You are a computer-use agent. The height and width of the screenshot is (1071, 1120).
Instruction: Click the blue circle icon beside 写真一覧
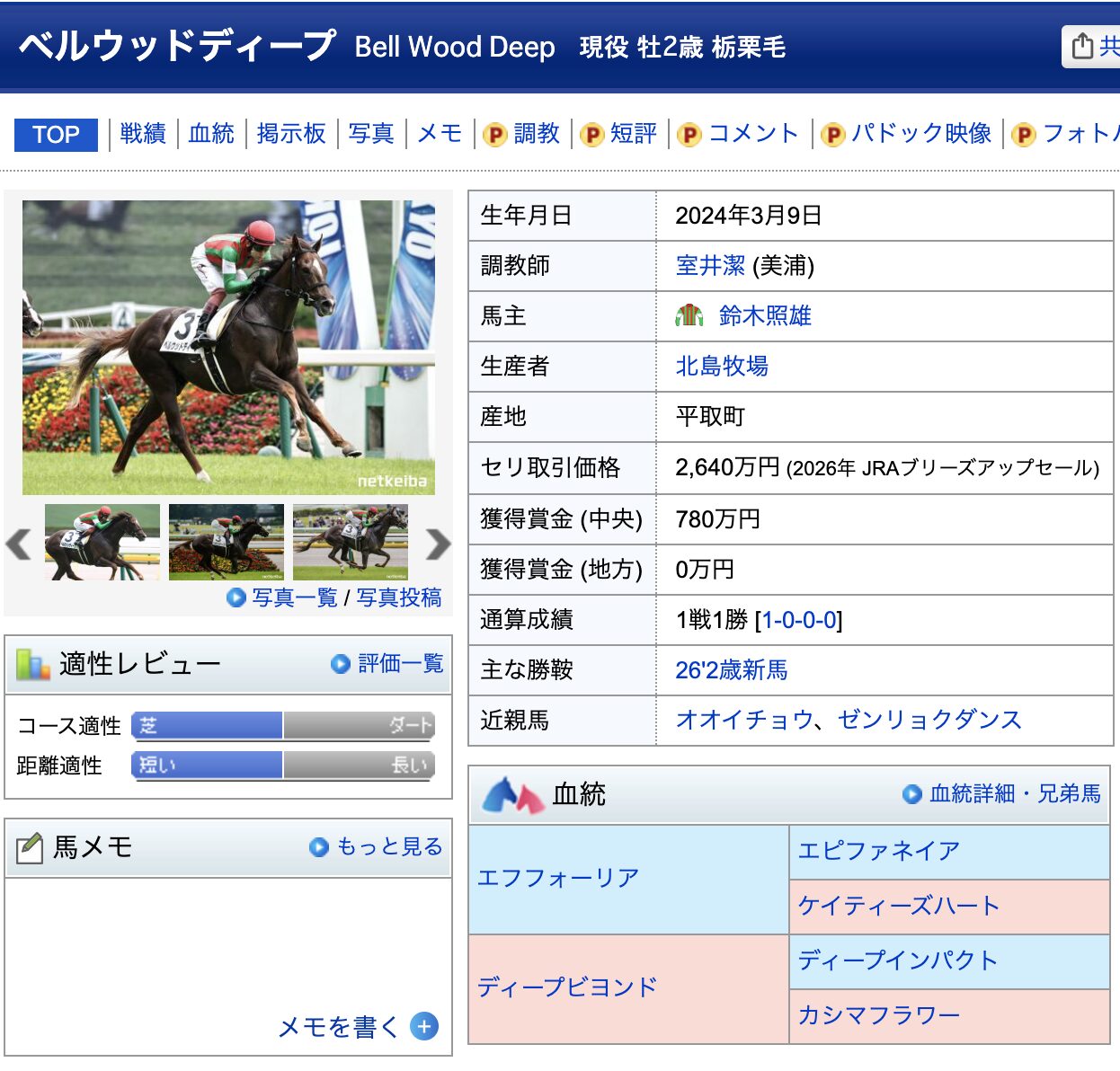(236, 597)
